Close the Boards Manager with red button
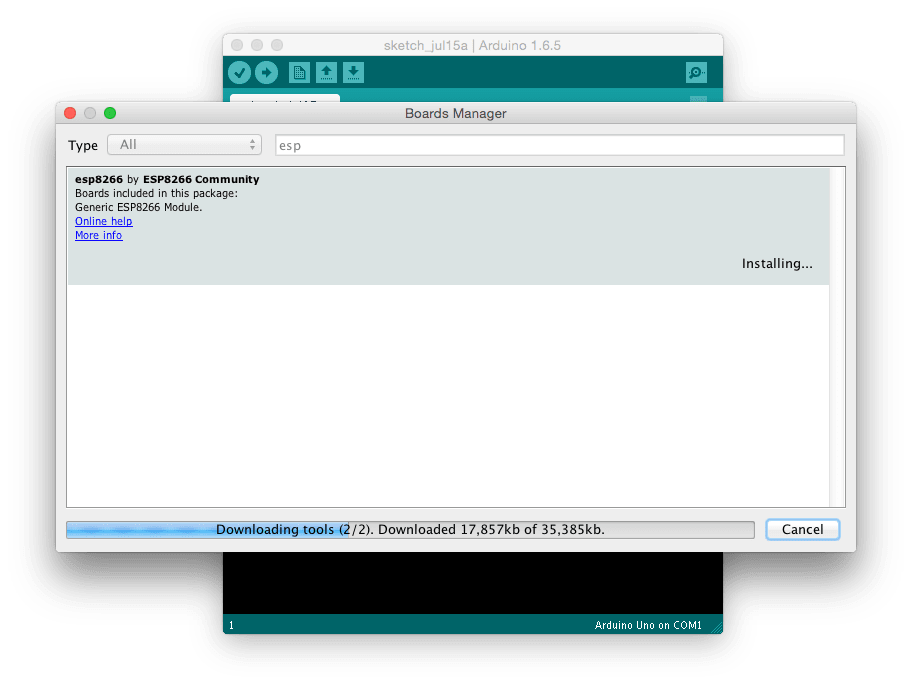This screenshot has height=684, width=912. (x=70, y=113)
